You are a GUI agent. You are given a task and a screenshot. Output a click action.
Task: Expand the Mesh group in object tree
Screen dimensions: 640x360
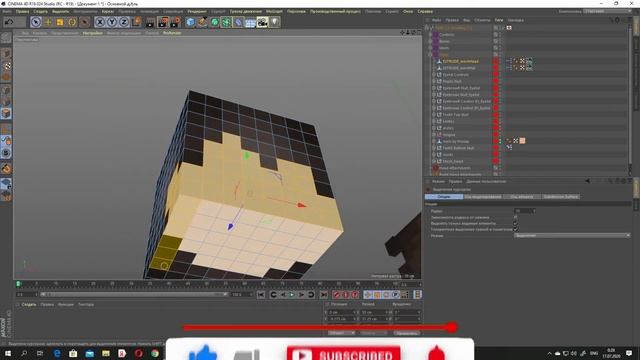click(431, 48)
